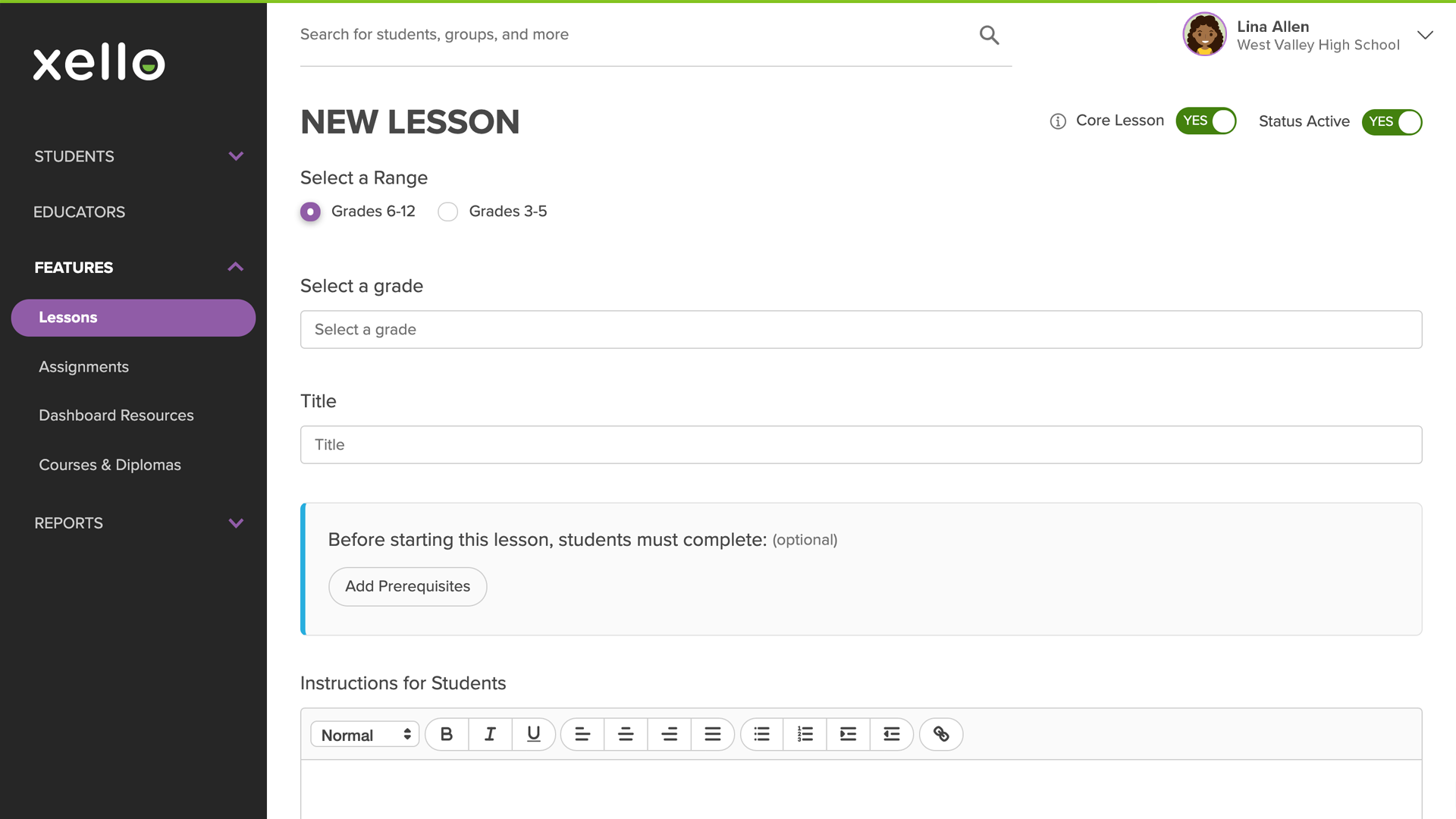Open Assignments in the sidebar
The height and width of the screenshot is (819, 1456).
pos(83,367)
